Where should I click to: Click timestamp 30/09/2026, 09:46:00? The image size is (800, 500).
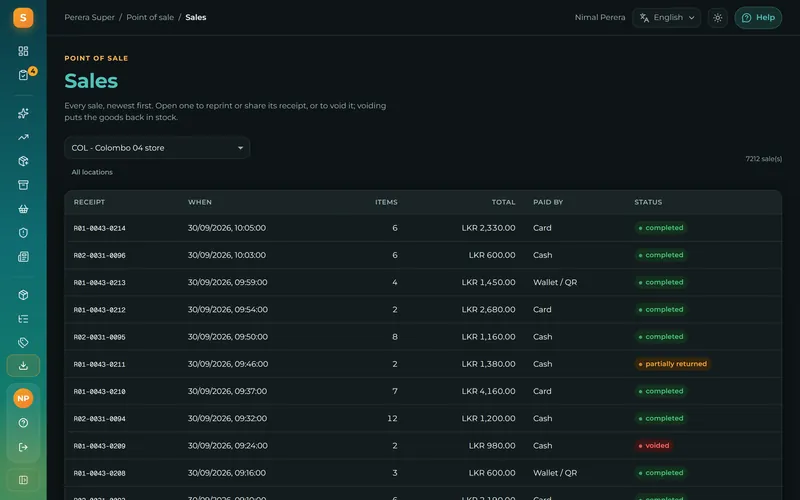(x=228, y=364)
